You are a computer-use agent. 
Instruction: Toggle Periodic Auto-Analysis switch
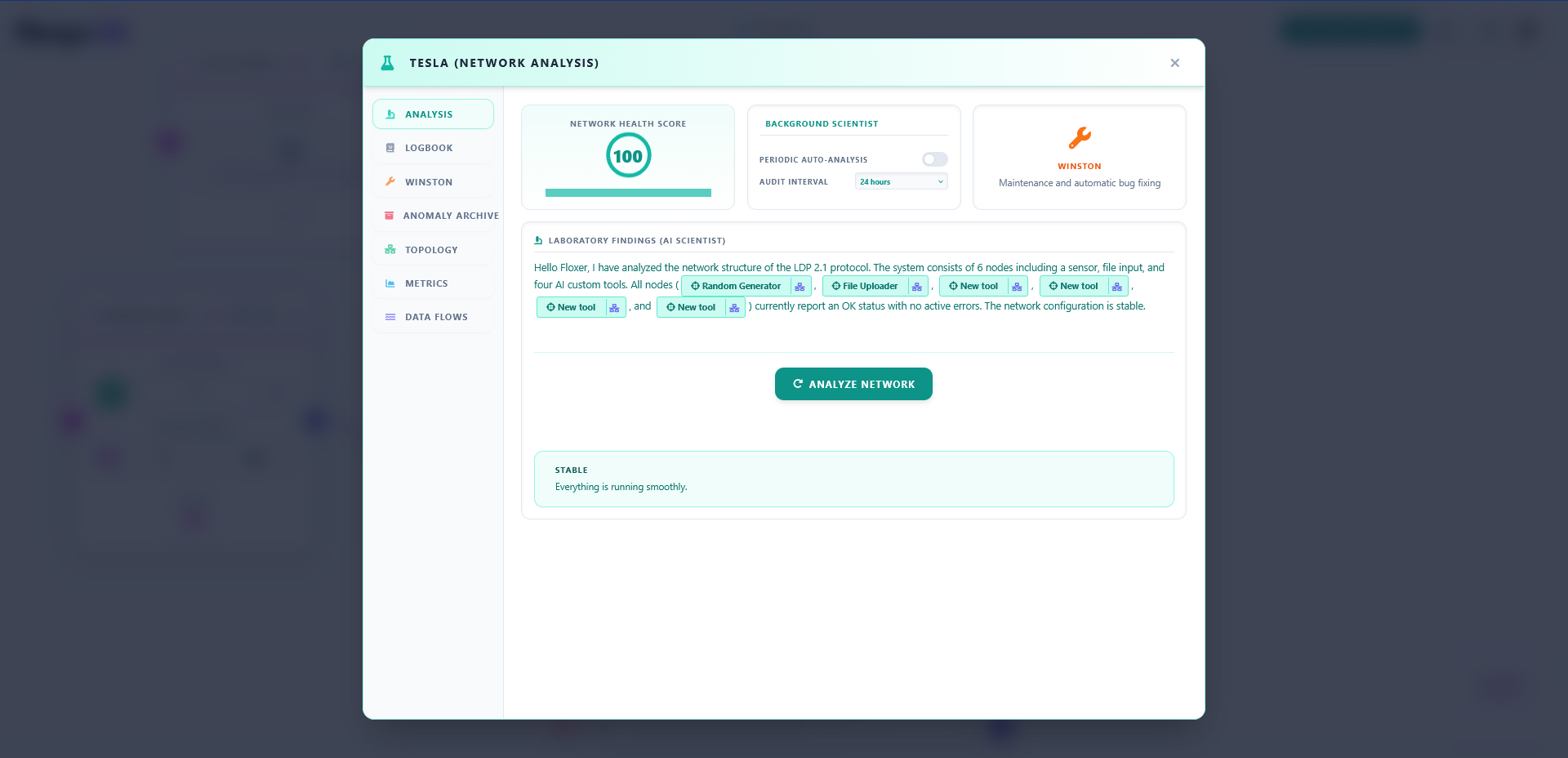click(935, 159)
